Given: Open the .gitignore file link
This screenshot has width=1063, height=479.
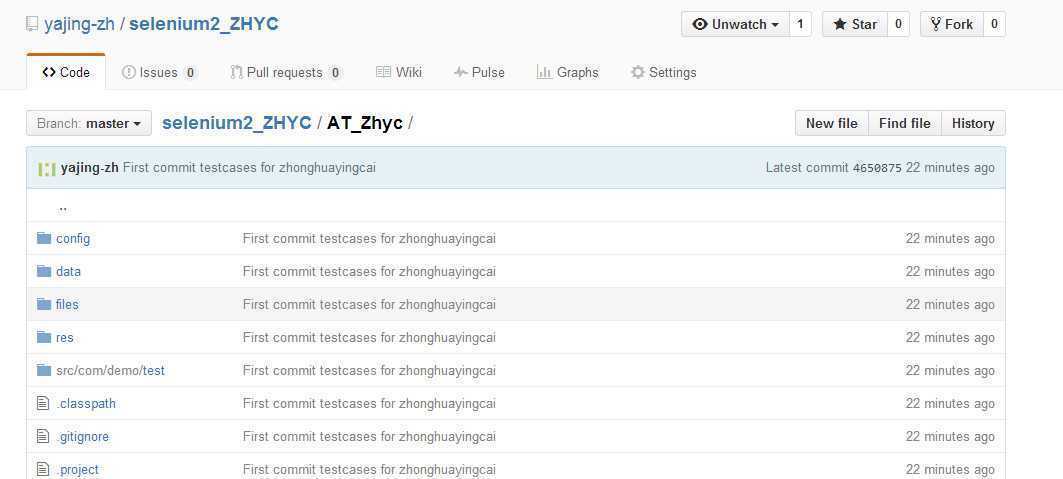Looking at the screenshot, I should (x=83, y=436).
